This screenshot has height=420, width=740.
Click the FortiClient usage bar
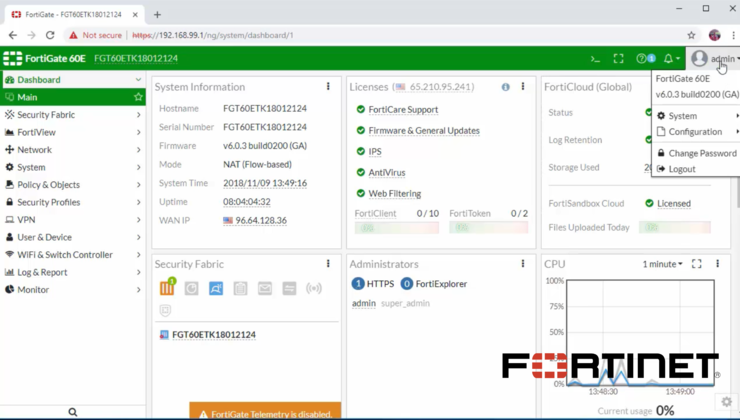(x=397, y=228)
